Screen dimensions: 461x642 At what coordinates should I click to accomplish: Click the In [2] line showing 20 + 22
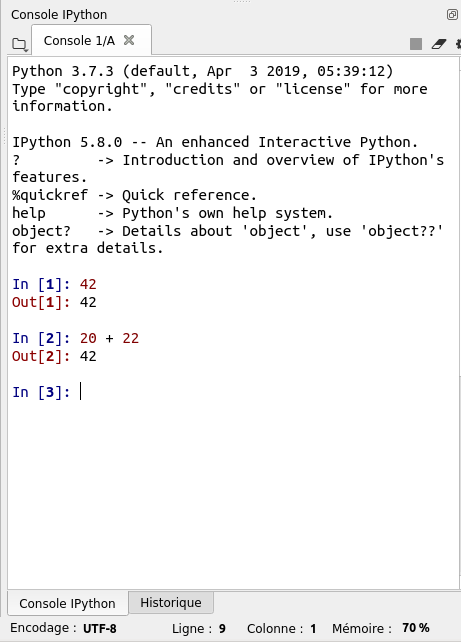[75, 338]
